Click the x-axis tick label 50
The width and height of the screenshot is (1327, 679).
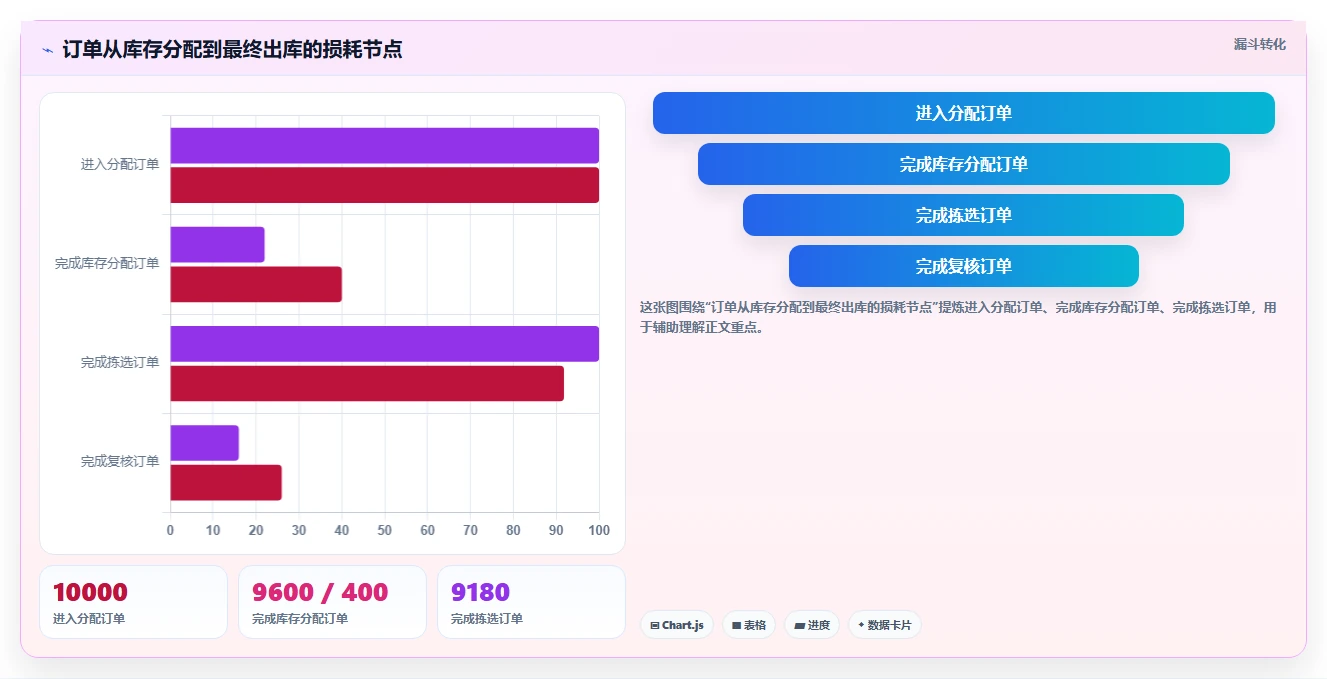(385, 530)
